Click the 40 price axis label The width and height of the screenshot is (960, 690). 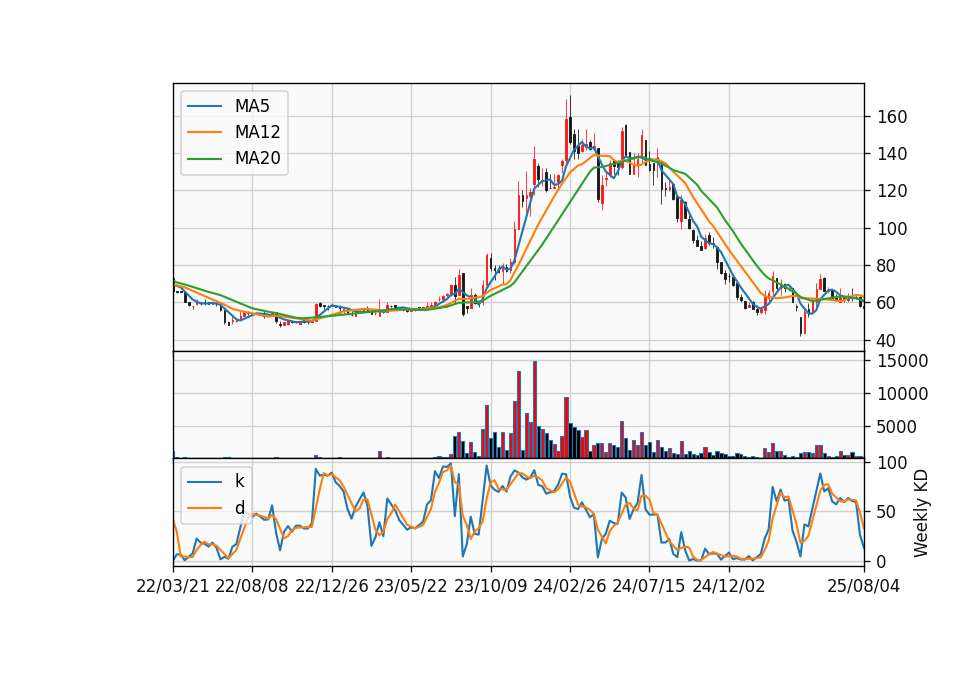pos(887,341)
